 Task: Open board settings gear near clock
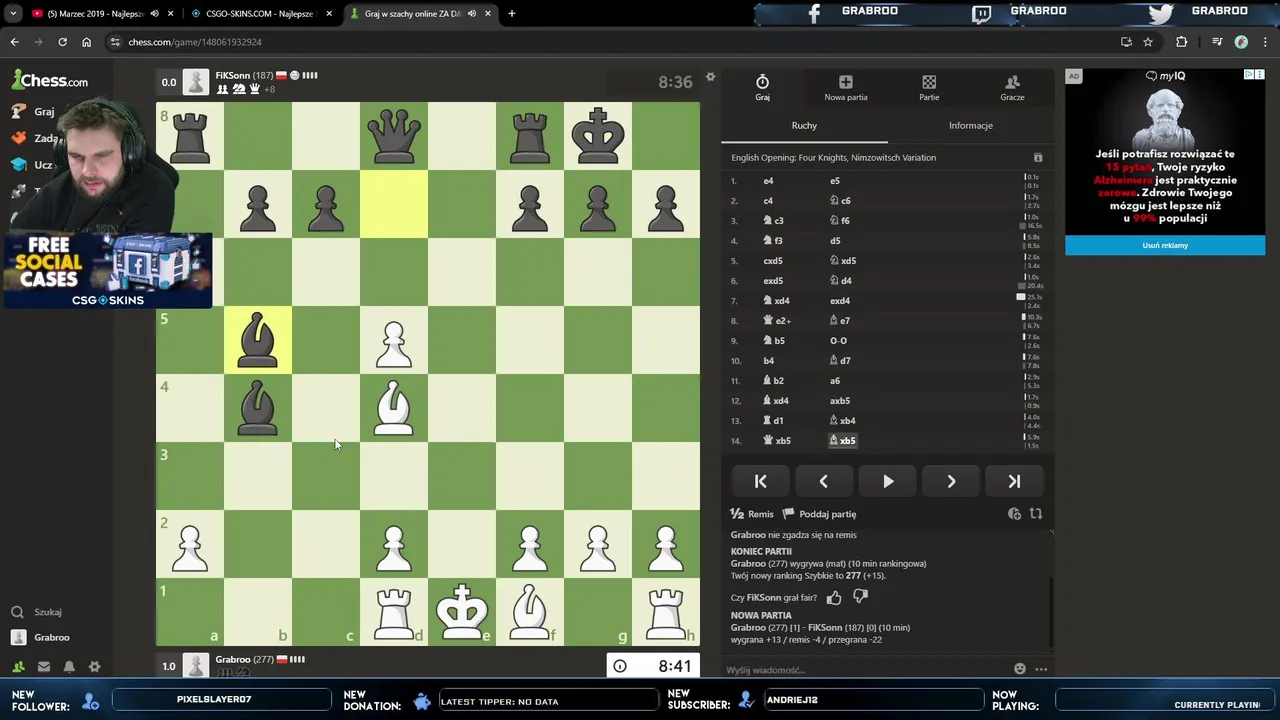tap(710, 77)
